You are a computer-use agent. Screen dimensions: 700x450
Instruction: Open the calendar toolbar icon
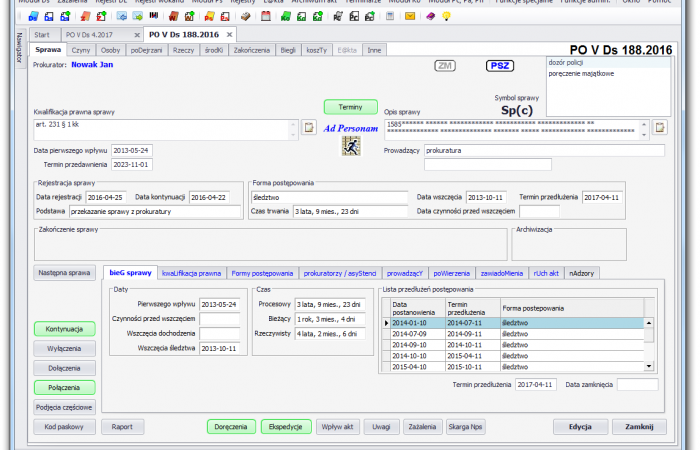[266, 17]
